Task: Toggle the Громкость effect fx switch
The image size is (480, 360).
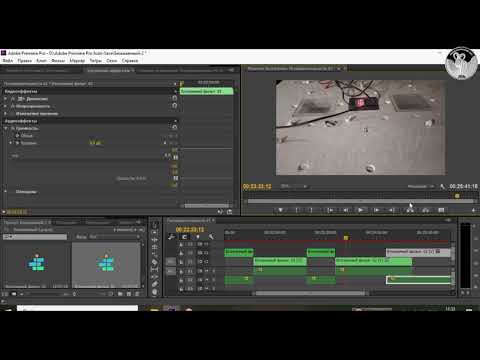Action: (x=13, y=128)
